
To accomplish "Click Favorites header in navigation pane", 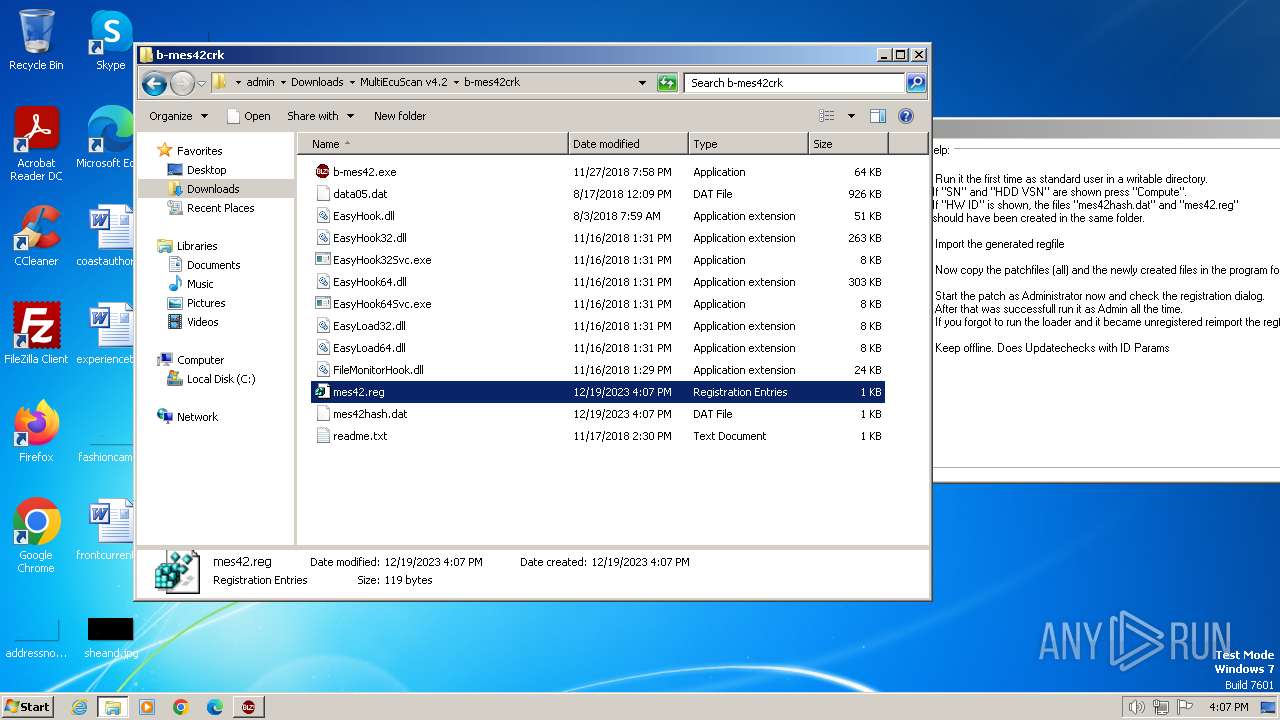I will click(199, 151).
